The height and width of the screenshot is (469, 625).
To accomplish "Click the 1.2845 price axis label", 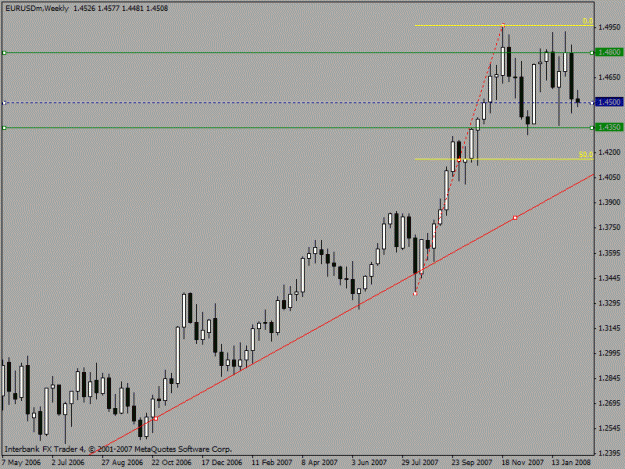I will [x=610, y=378].
